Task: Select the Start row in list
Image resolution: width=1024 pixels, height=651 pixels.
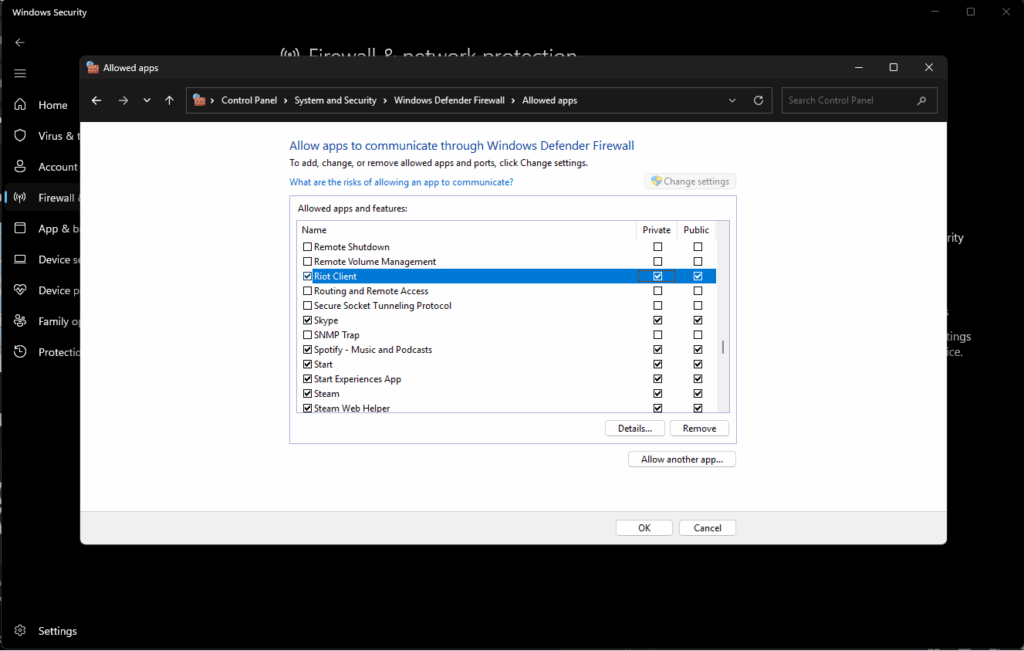Action: tap(507, 364)
